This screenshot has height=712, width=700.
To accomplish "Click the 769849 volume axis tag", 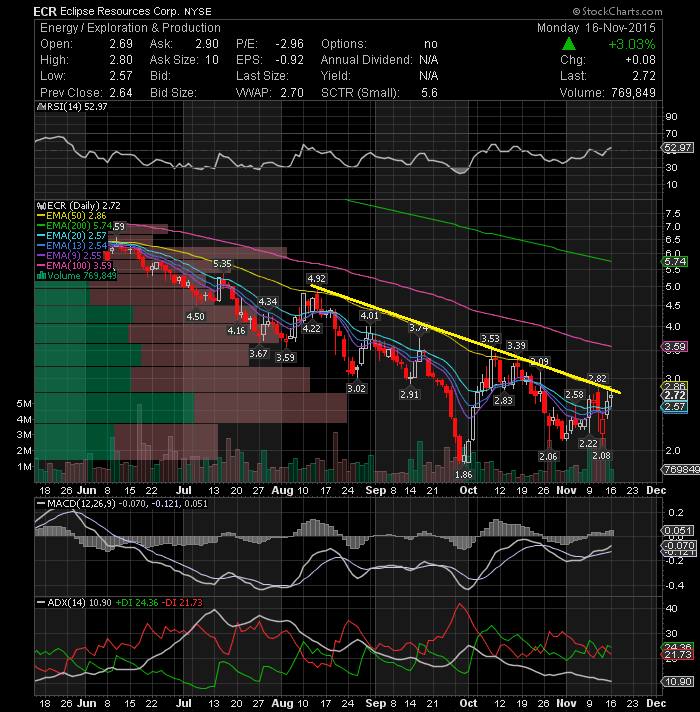I will (681, 470).
